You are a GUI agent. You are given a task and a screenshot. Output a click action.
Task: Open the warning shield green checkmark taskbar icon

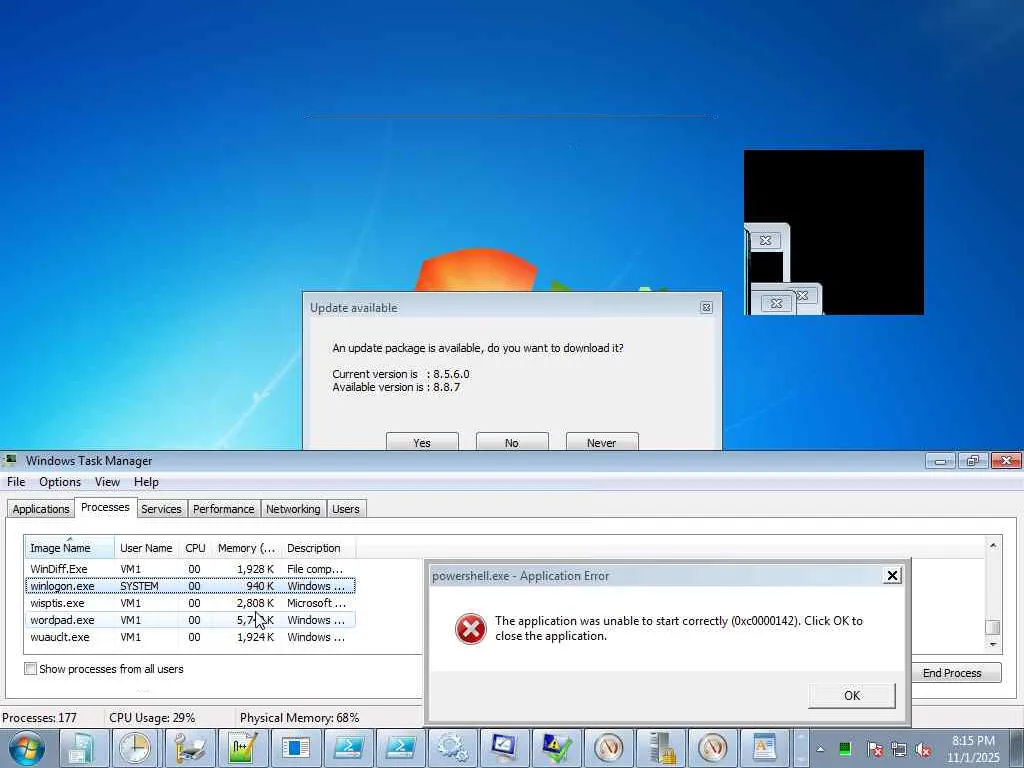[x=556, y=748]
